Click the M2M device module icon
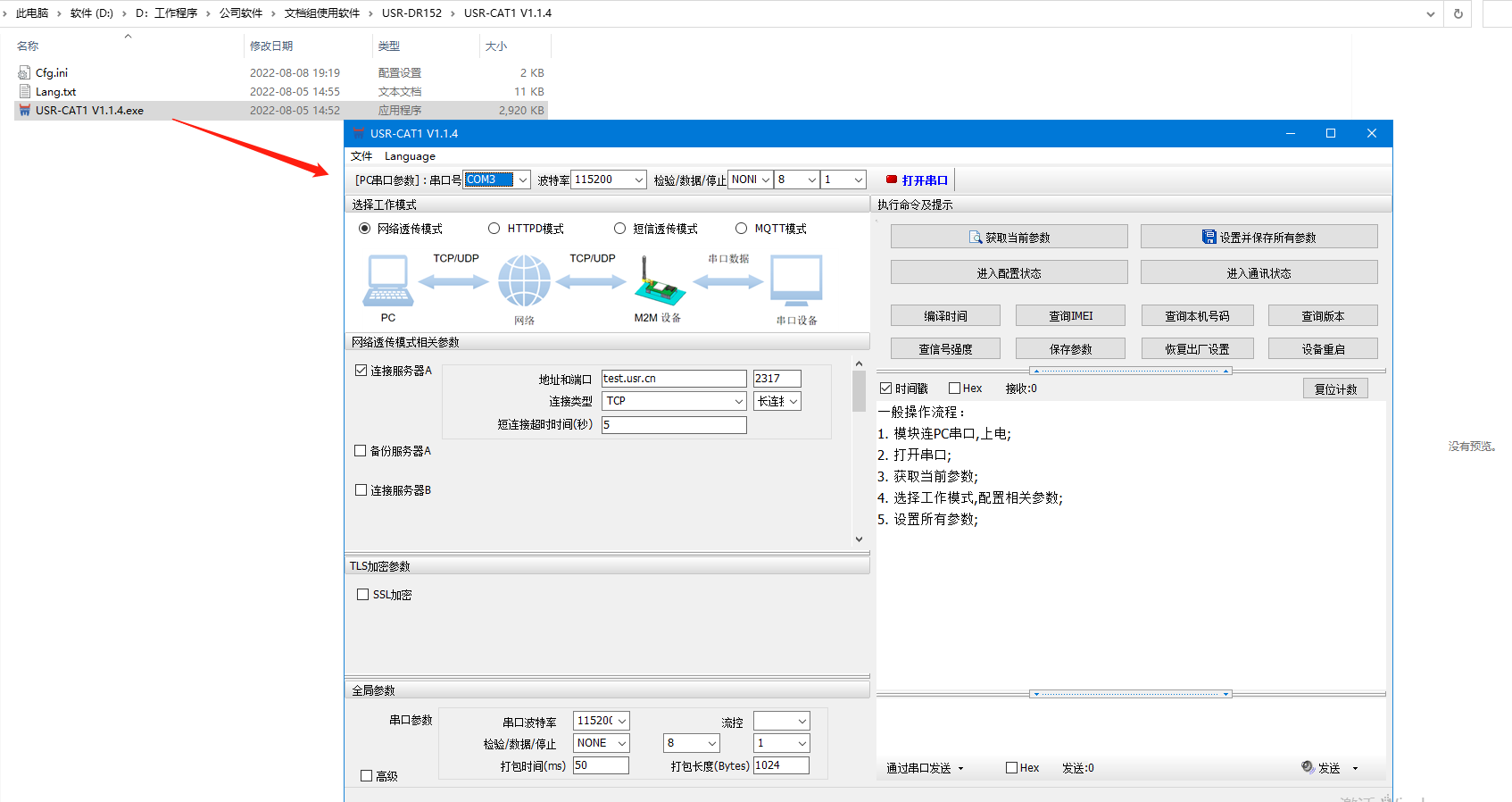Image resolution: width=1512 pixels, height=802 pixels. (659, 282)
